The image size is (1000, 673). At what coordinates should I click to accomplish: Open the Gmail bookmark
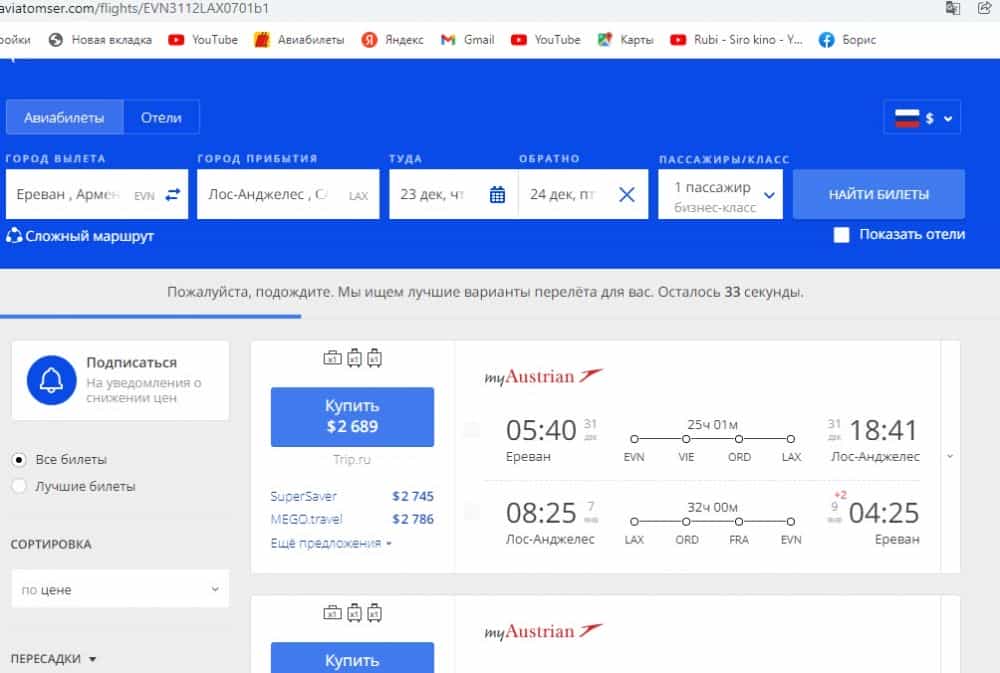point(468,40)
